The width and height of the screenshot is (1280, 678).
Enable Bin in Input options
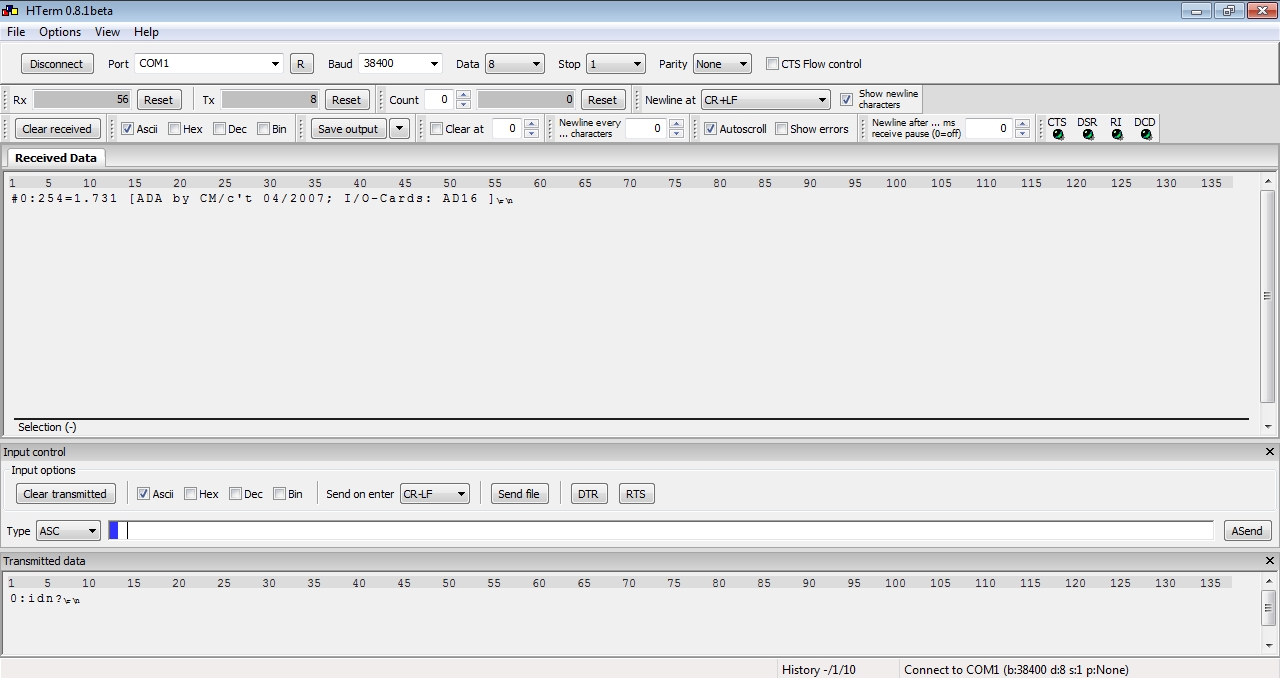point(279,494)
